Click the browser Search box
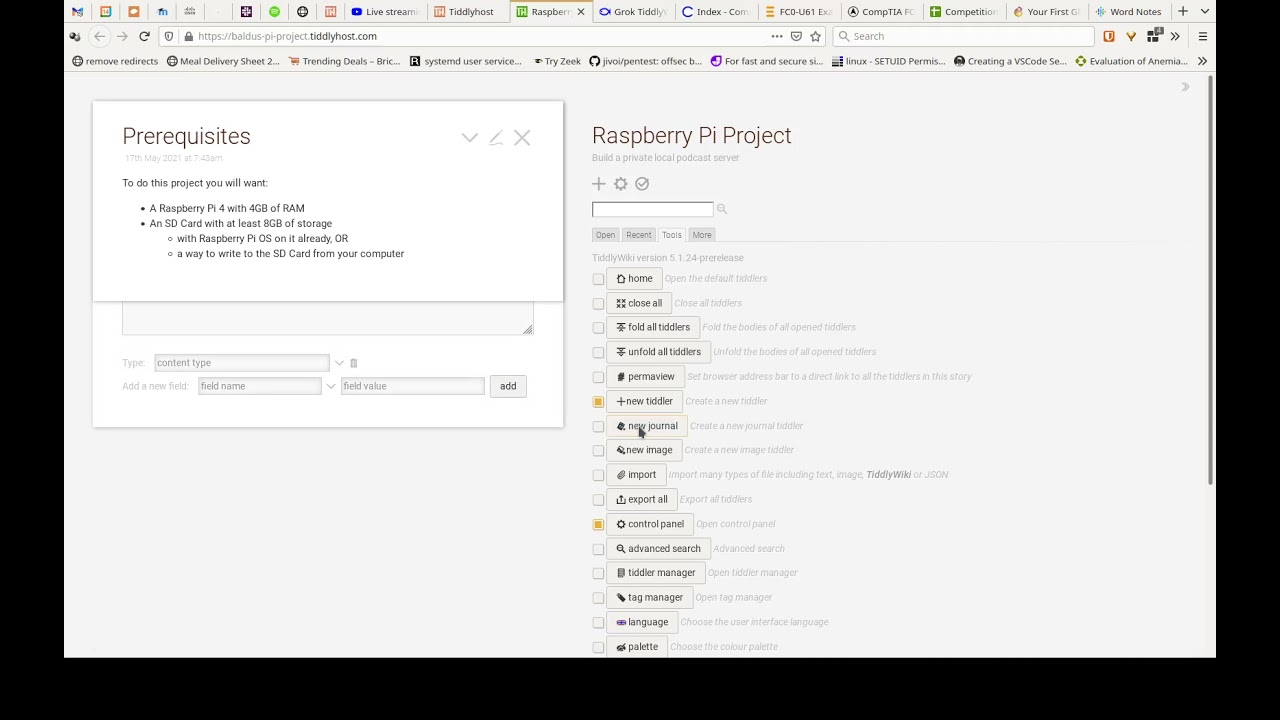This screenshot has width=1280, height=720. (x=962, y=36)
